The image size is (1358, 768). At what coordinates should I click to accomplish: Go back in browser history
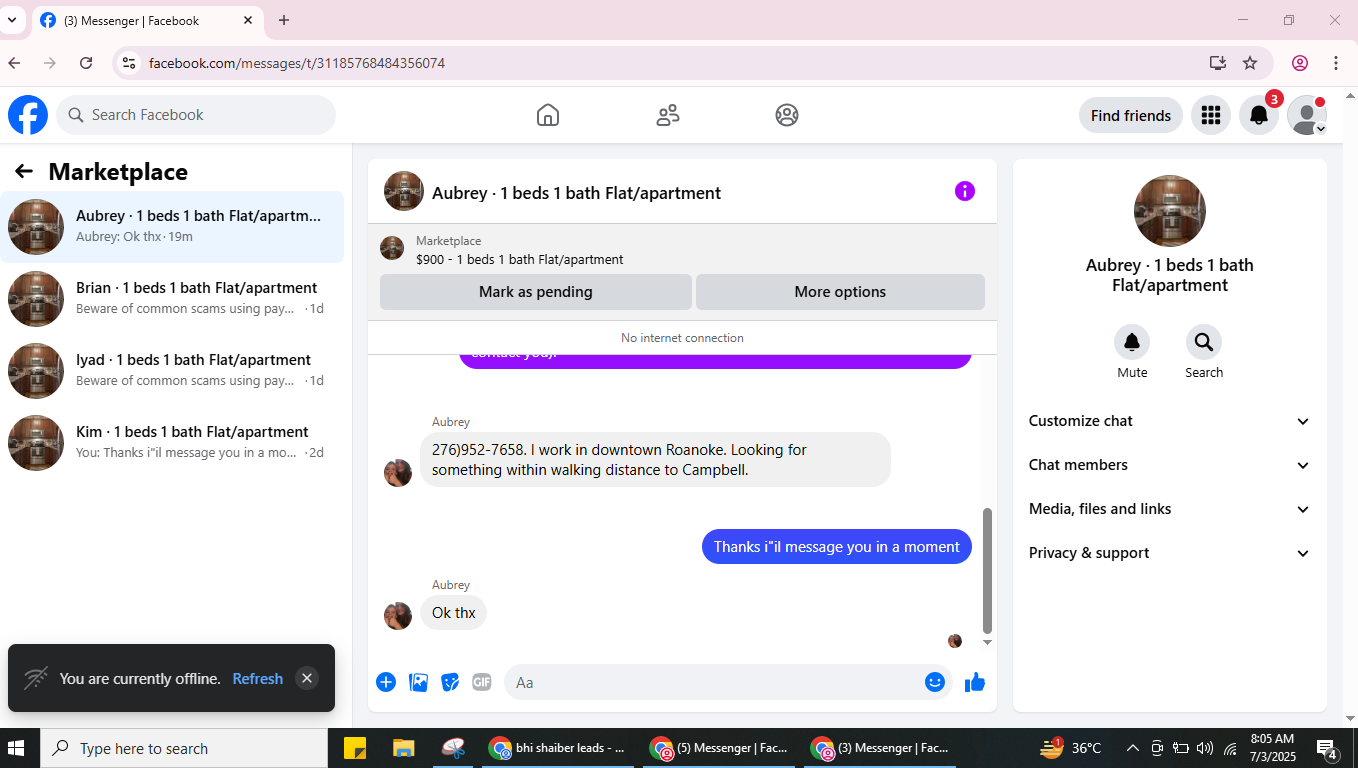coord(14,63)
